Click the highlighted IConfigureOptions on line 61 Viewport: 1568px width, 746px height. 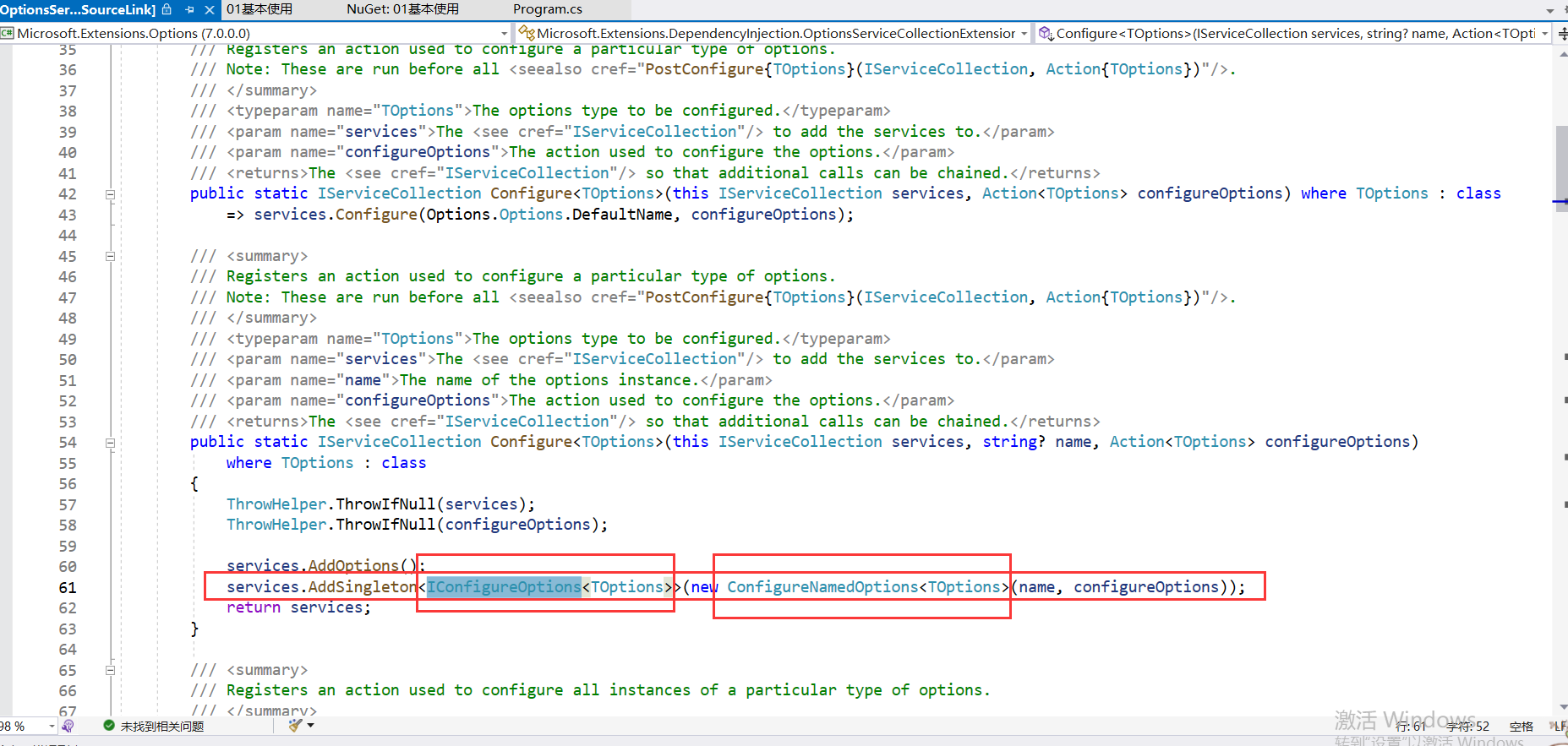coord(504,587)
